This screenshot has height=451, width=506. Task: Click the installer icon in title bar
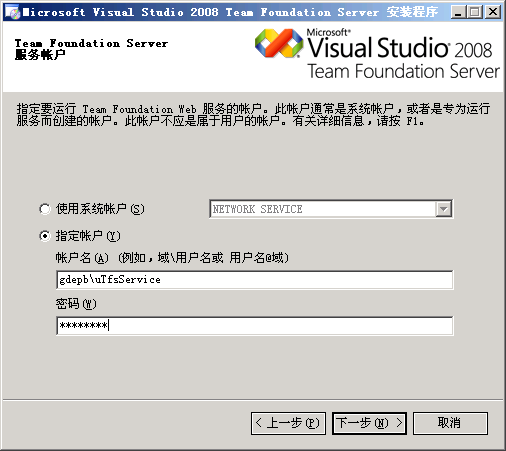[x=13, y=12]
